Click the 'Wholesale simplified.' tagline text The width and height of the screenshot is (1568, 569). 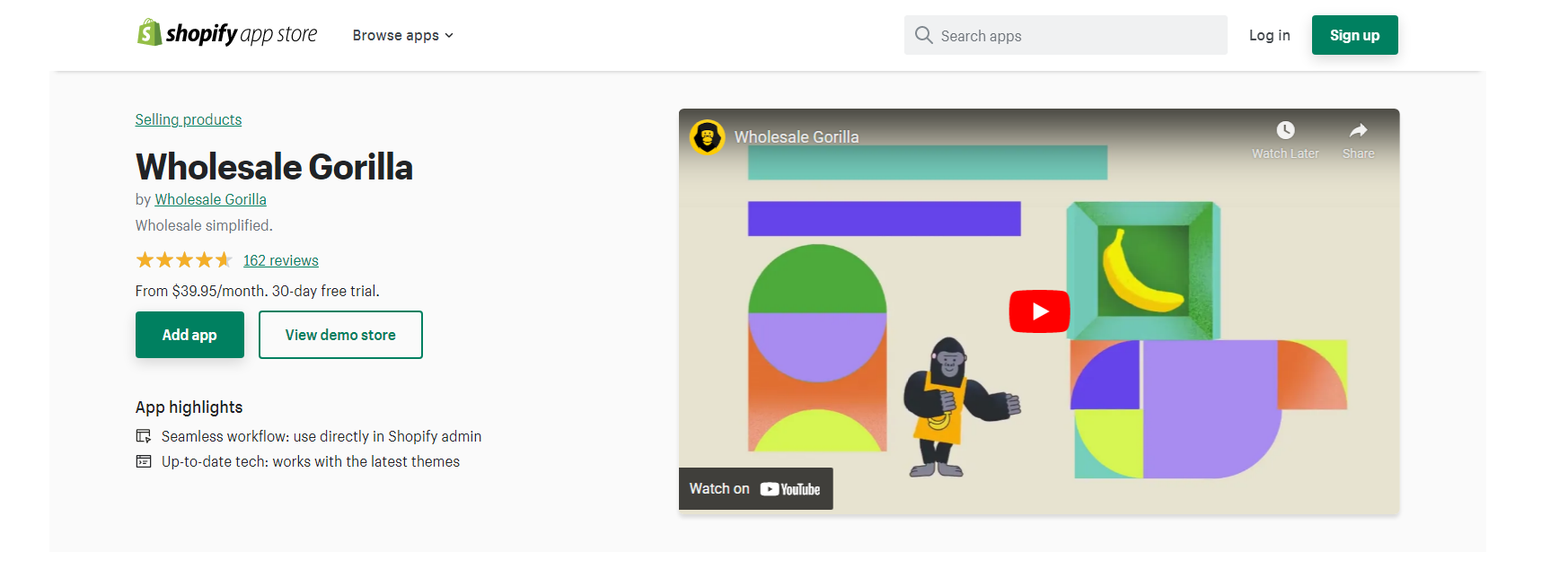coord(204,225)
